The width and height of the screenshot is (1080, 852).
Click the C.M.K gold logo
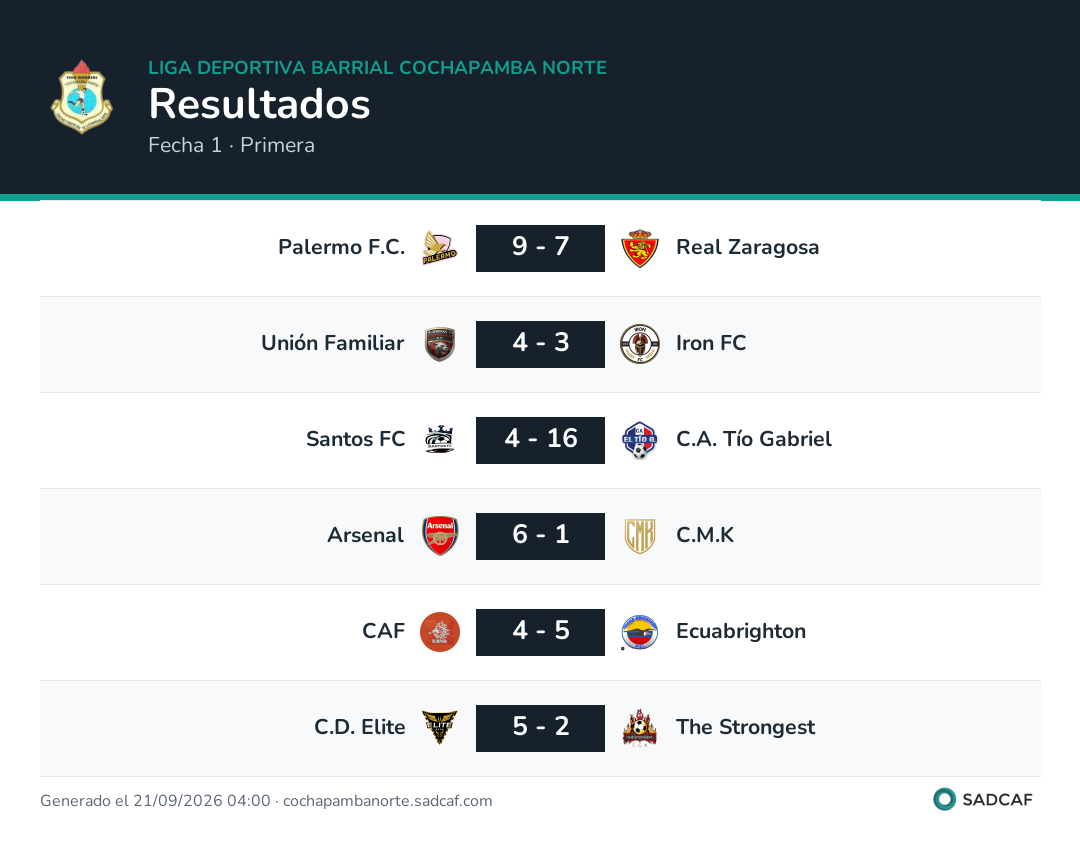click(x=640, y=535)
